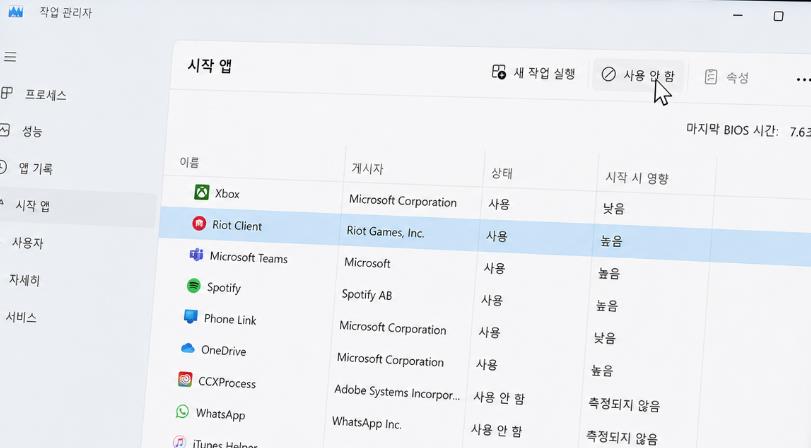Open the 속성 properties button

726,77
